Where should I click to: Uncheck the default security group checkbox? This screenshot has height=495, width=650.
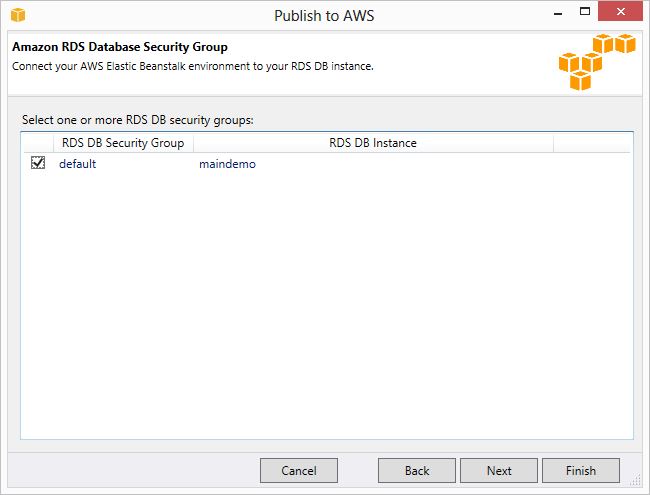click(38, 163)
